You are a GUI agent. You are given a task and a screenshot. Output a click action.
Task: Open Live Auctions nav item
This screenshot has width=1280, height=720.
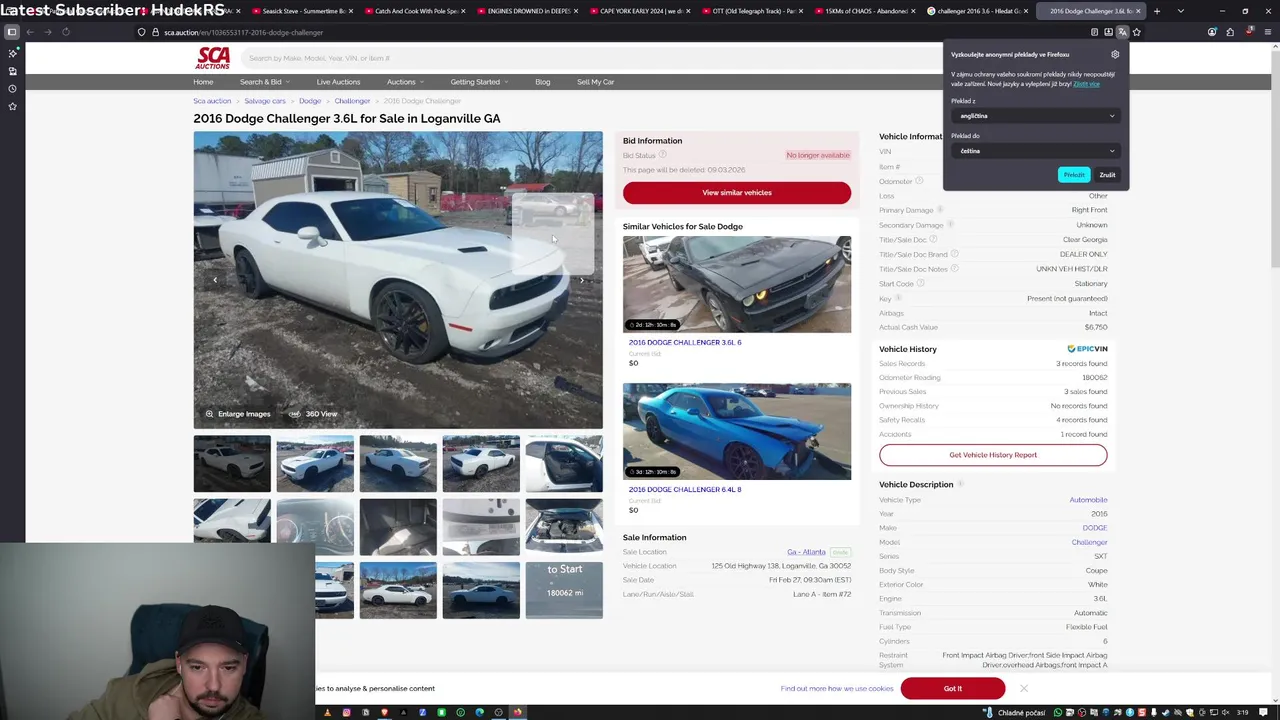pyautogui.click(x=338, y=82)
